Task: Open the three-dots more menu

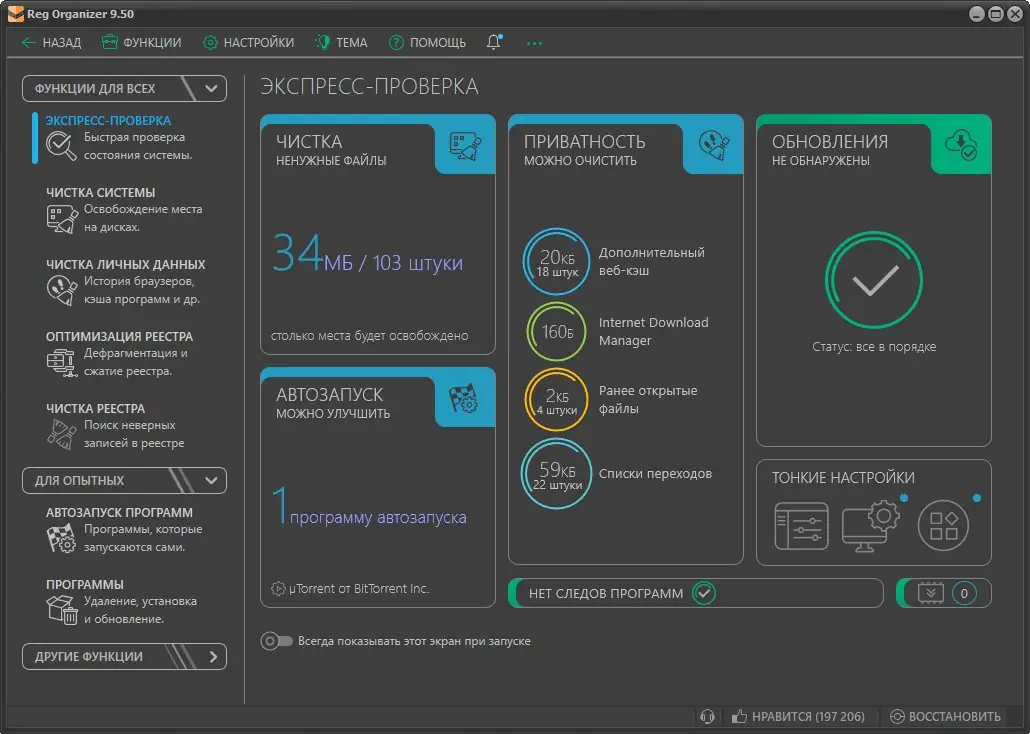Action: click(534, 43)
